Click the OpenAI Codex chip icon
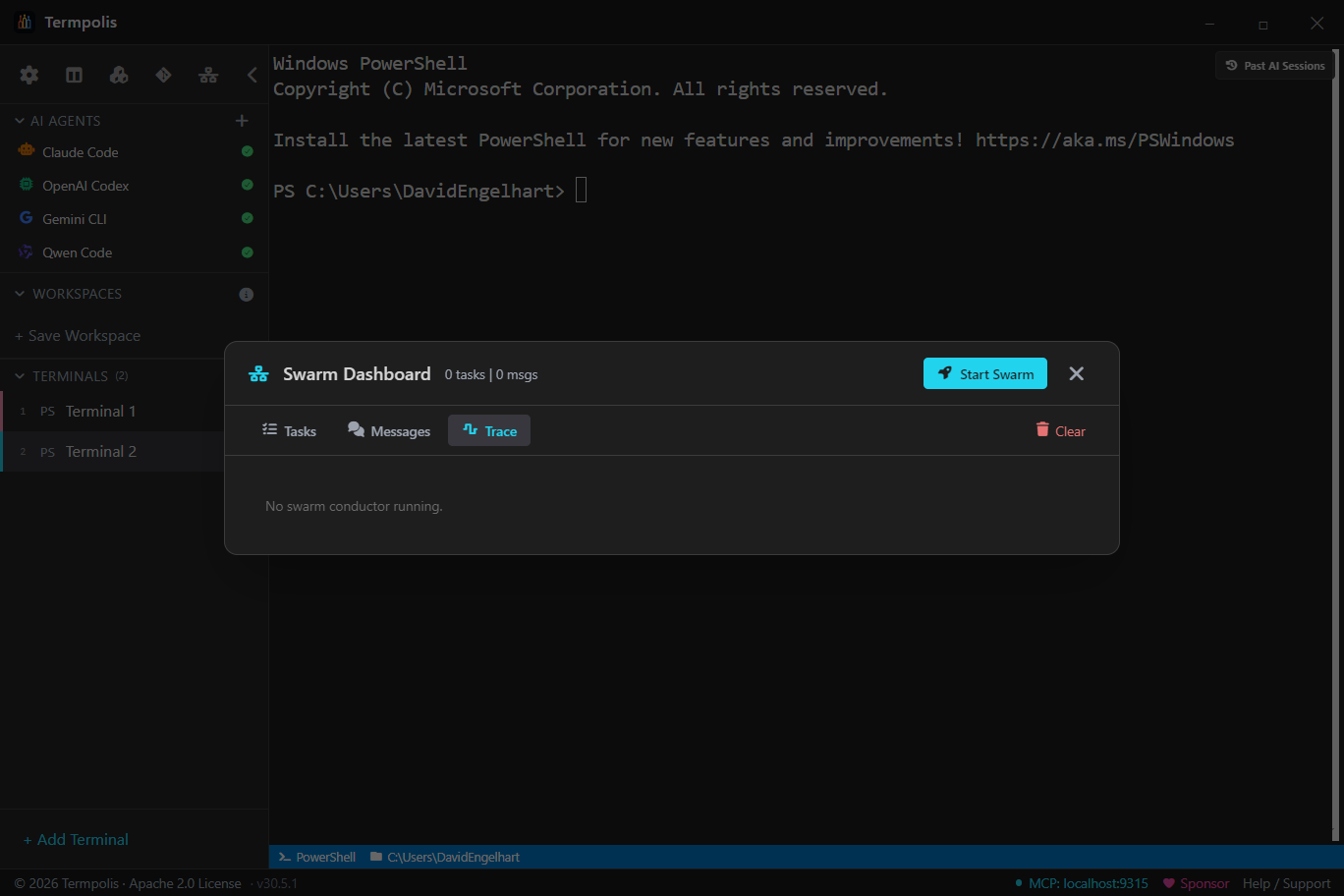1344x896 pixels. click(x=27, y=185)
